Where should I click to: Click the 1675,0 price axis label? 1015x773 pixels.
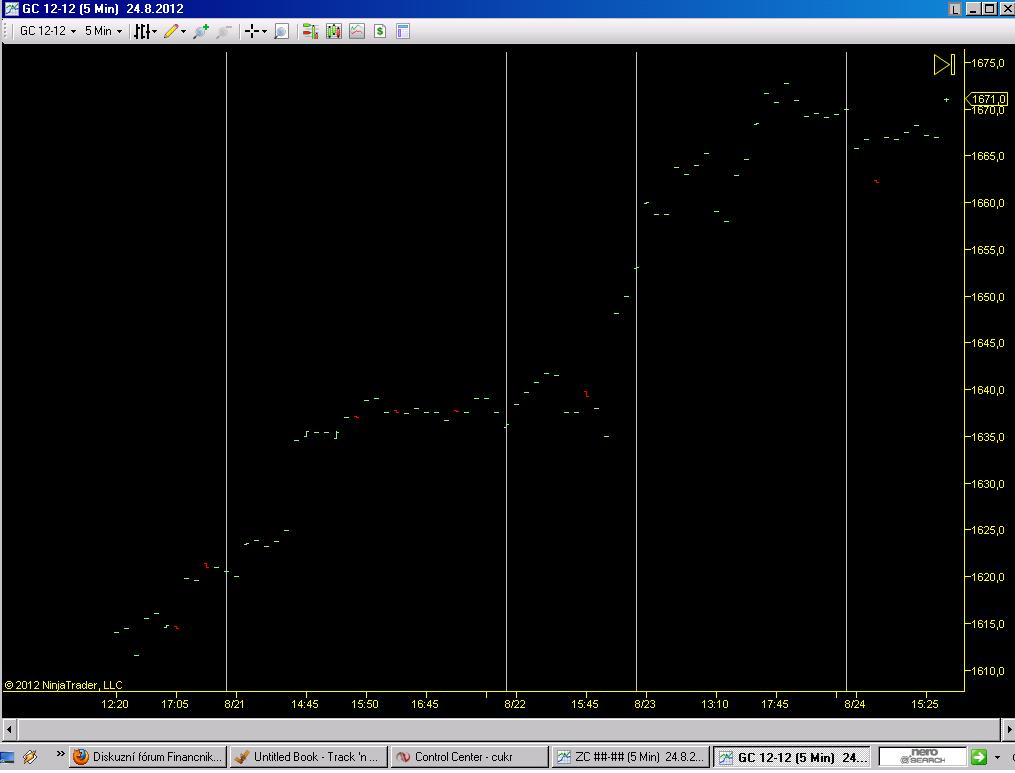coord(988,63)
